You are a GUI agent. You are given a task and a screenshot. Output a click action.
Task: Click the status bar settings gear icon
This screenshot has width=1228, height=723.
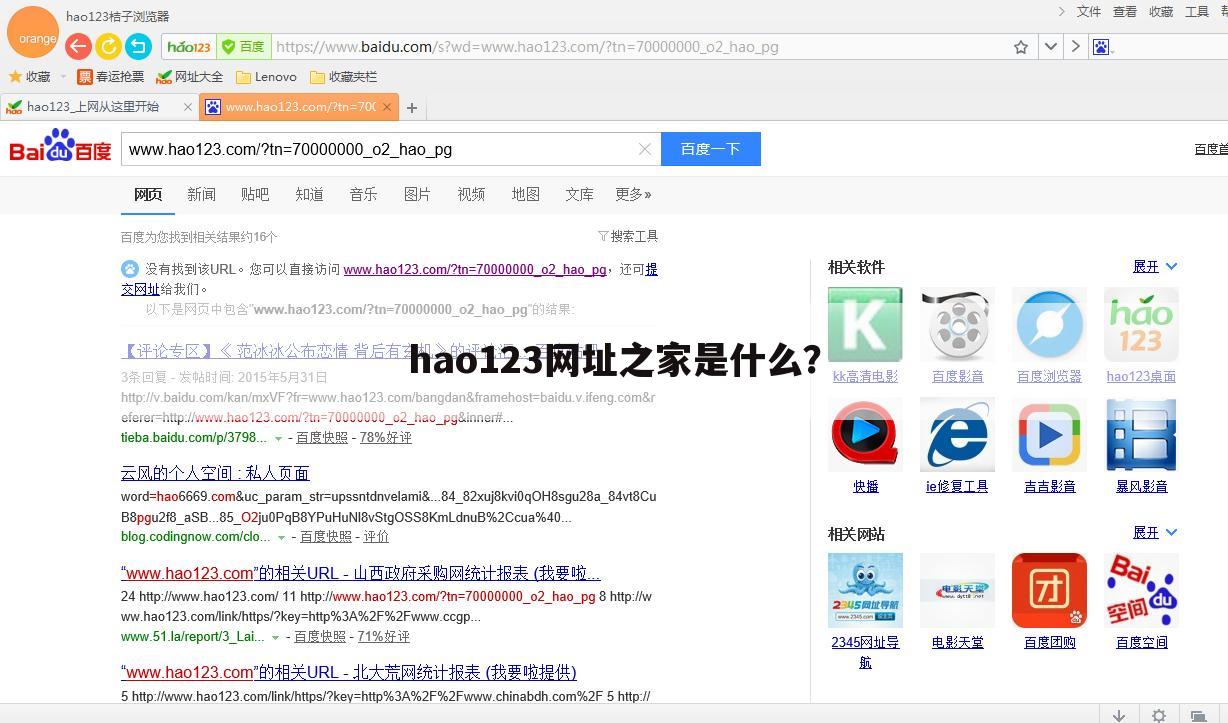tap(1158, 715)
